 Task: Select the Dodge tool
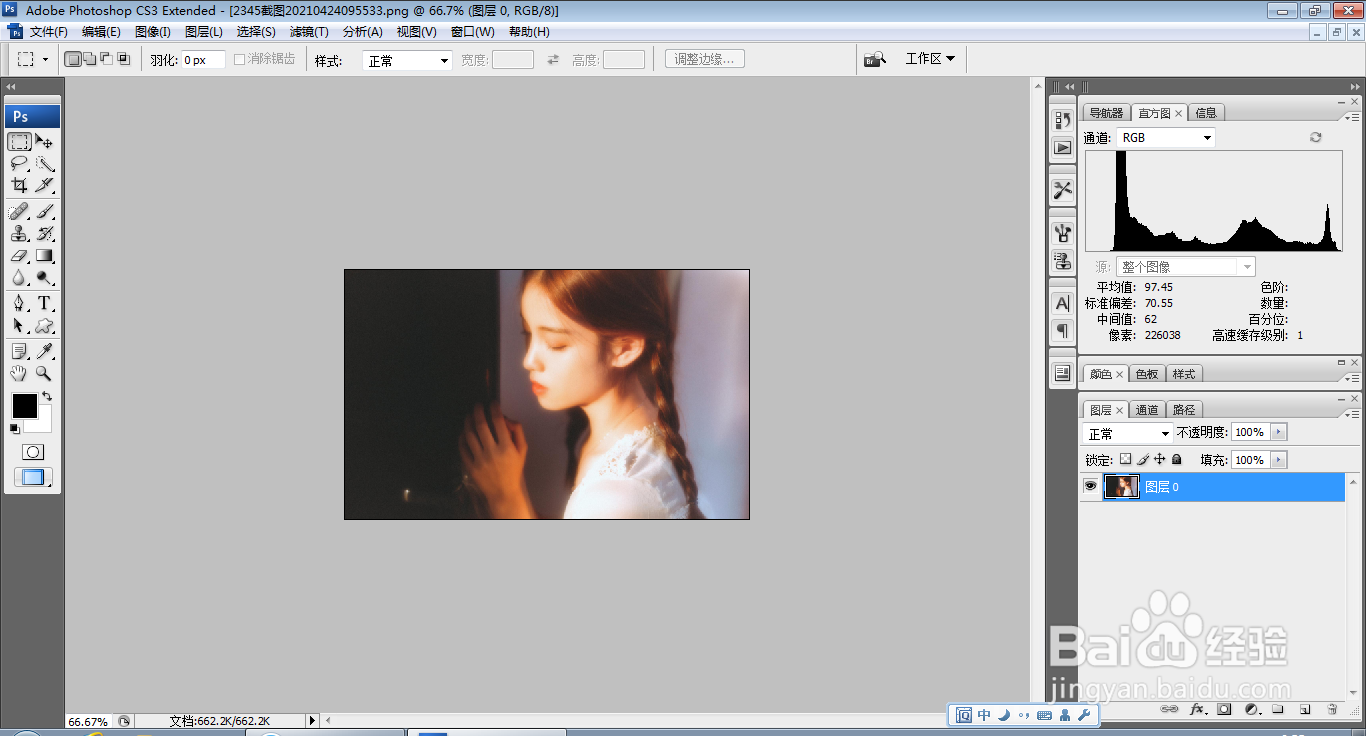(x=44, y=277)
